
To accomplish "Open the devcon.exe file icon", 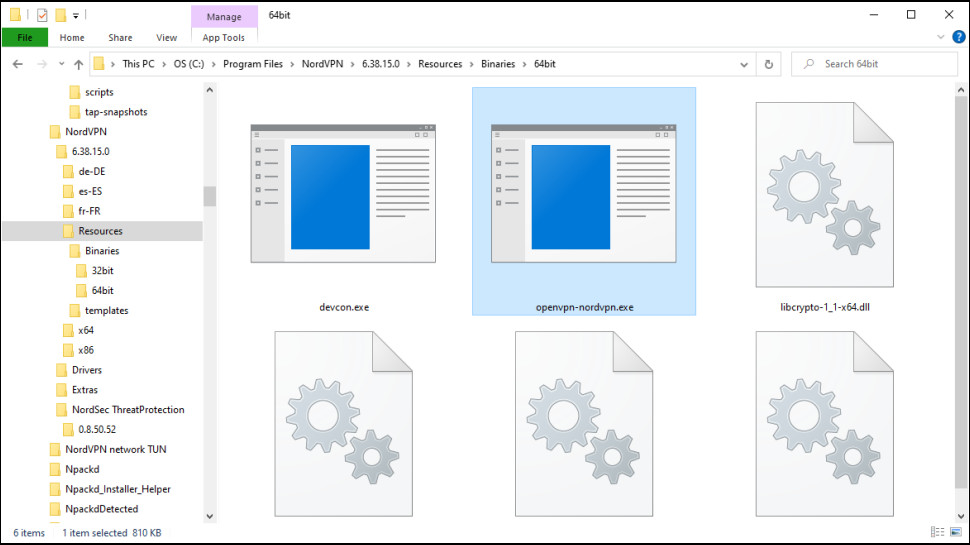I will (x=343, y=194).
